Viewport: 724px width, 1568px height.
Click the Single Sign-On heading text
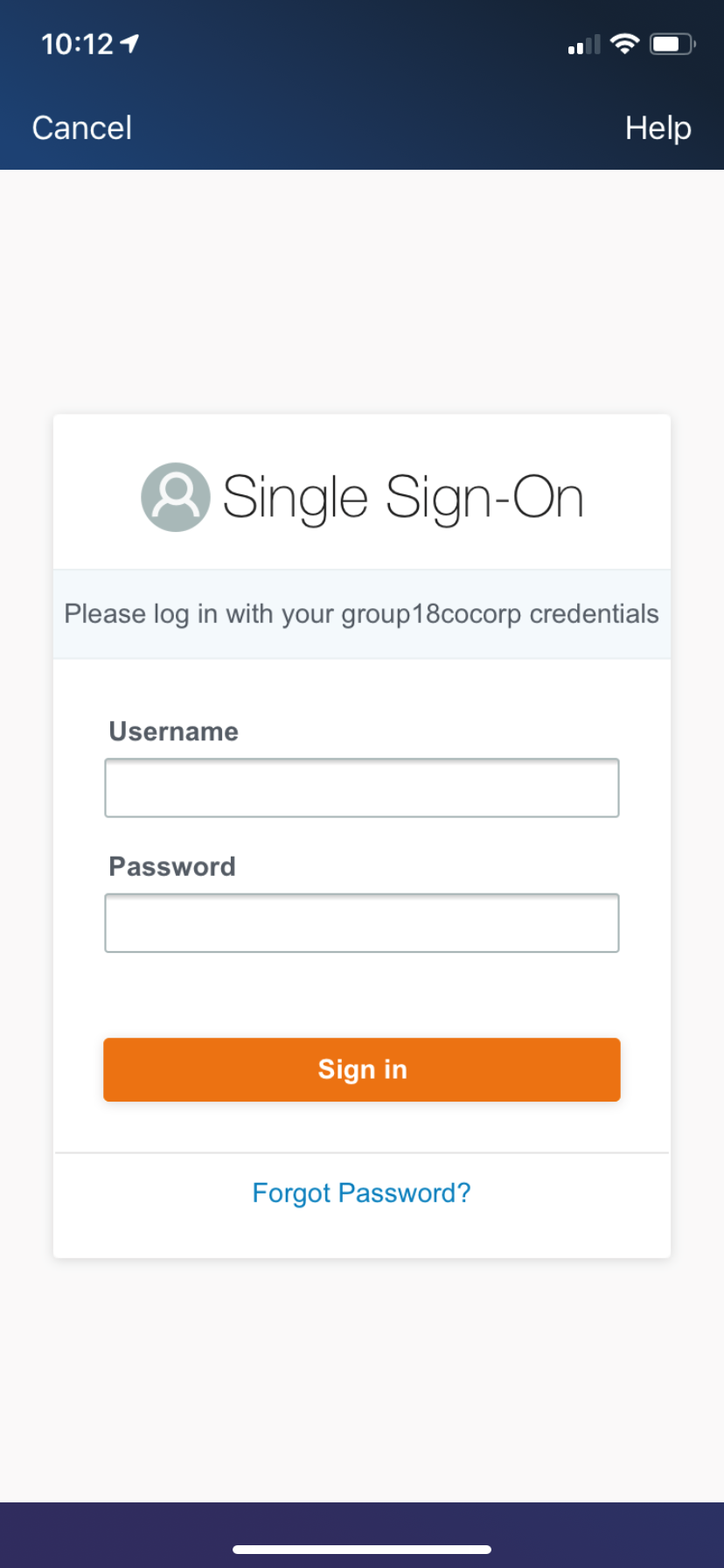pos(403,498)
